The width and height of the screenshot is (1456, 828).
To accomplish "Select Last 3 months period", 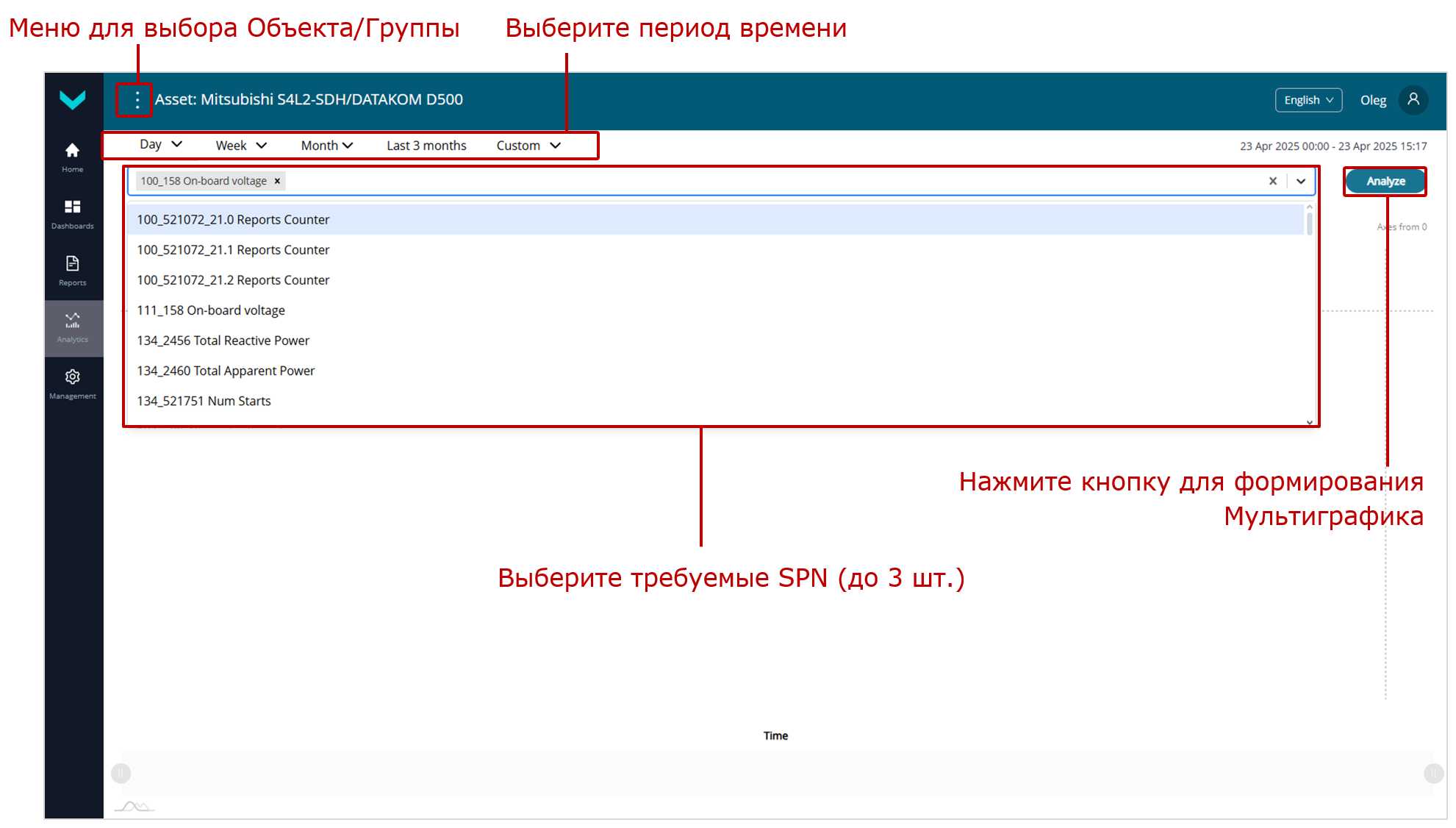I will (x=426, y=146).
